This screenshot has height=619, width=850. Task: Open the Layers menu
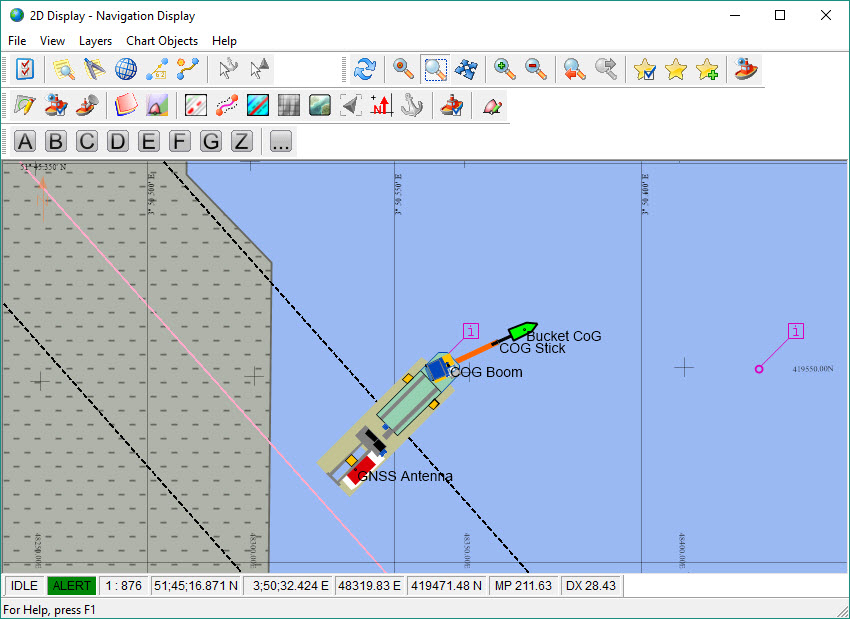pyautogui.click(x=95, y=41)
